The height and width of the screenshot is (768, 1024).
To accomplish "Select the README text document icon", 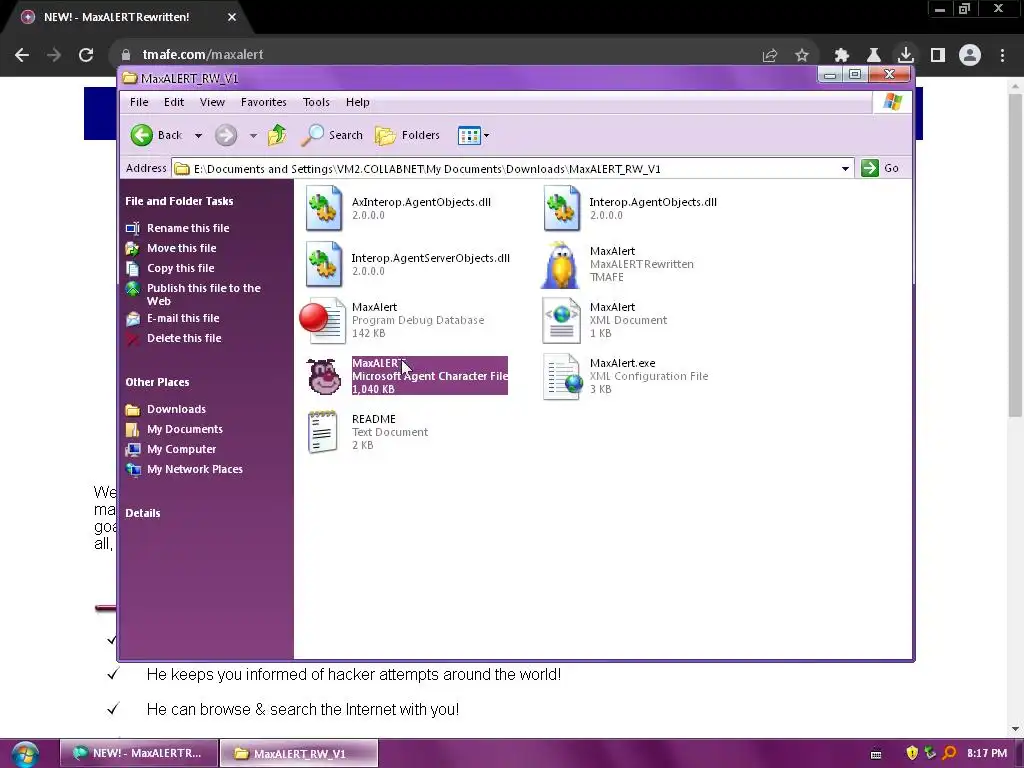I will (323, 432).
